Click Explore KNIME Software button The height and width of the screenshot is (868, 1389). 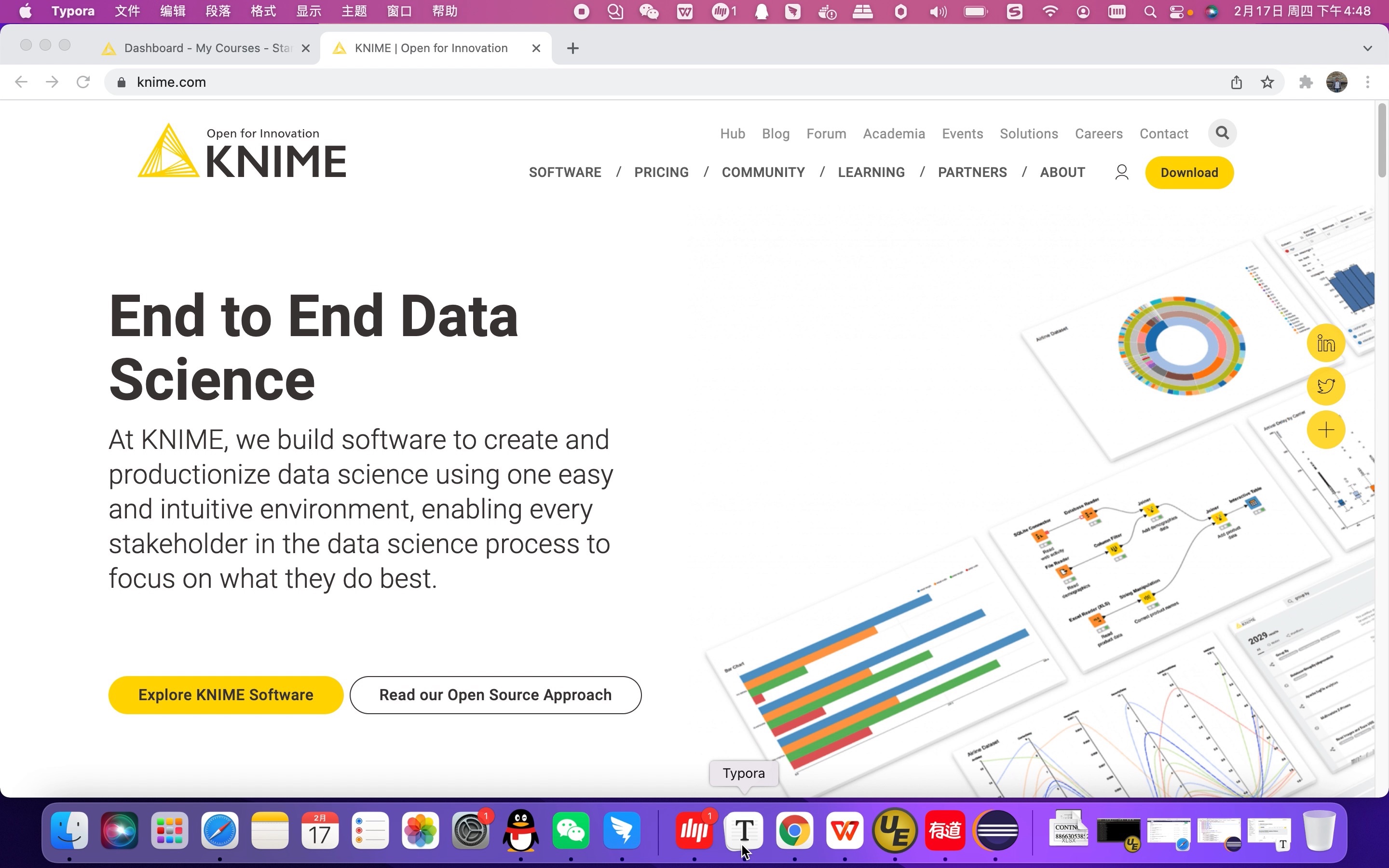226,694
